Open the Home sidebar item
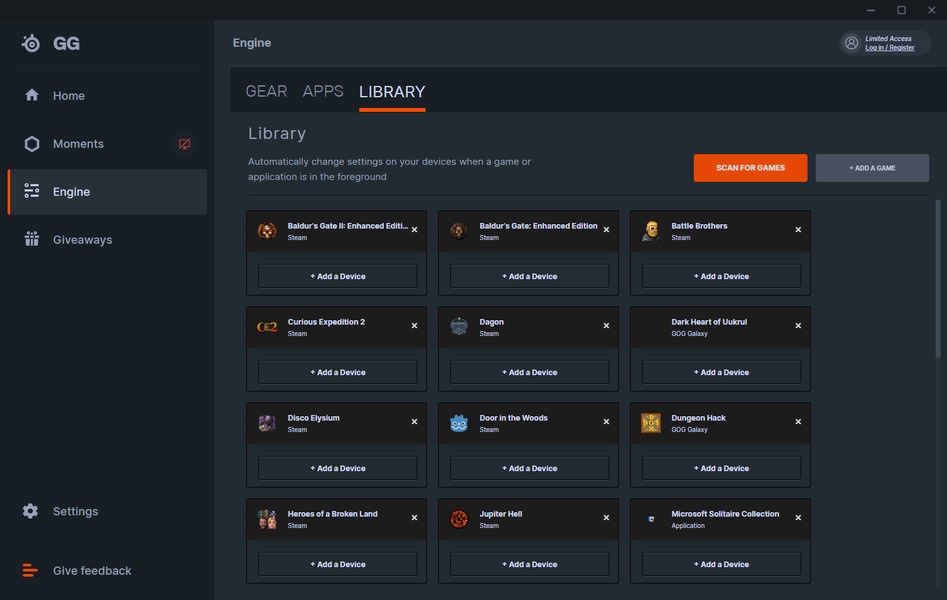947x600 pixels. click(68, 96)
